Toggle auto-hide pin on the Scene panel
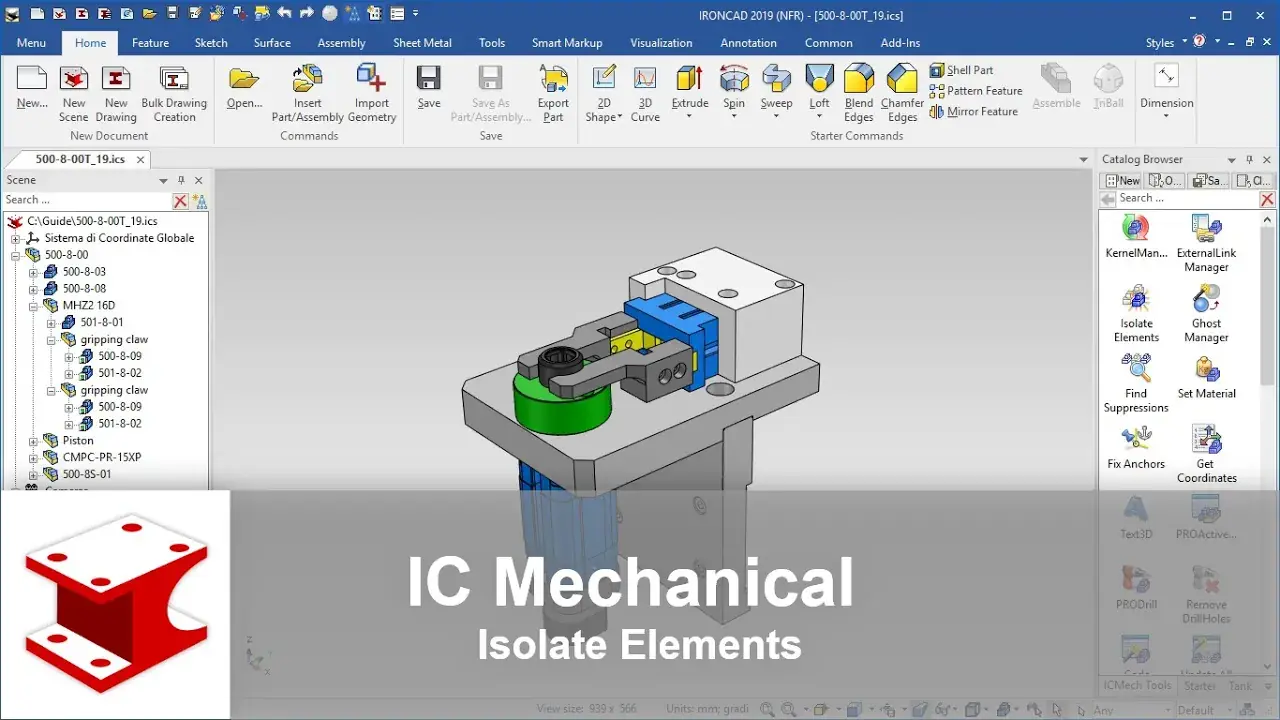 point(181,180)
